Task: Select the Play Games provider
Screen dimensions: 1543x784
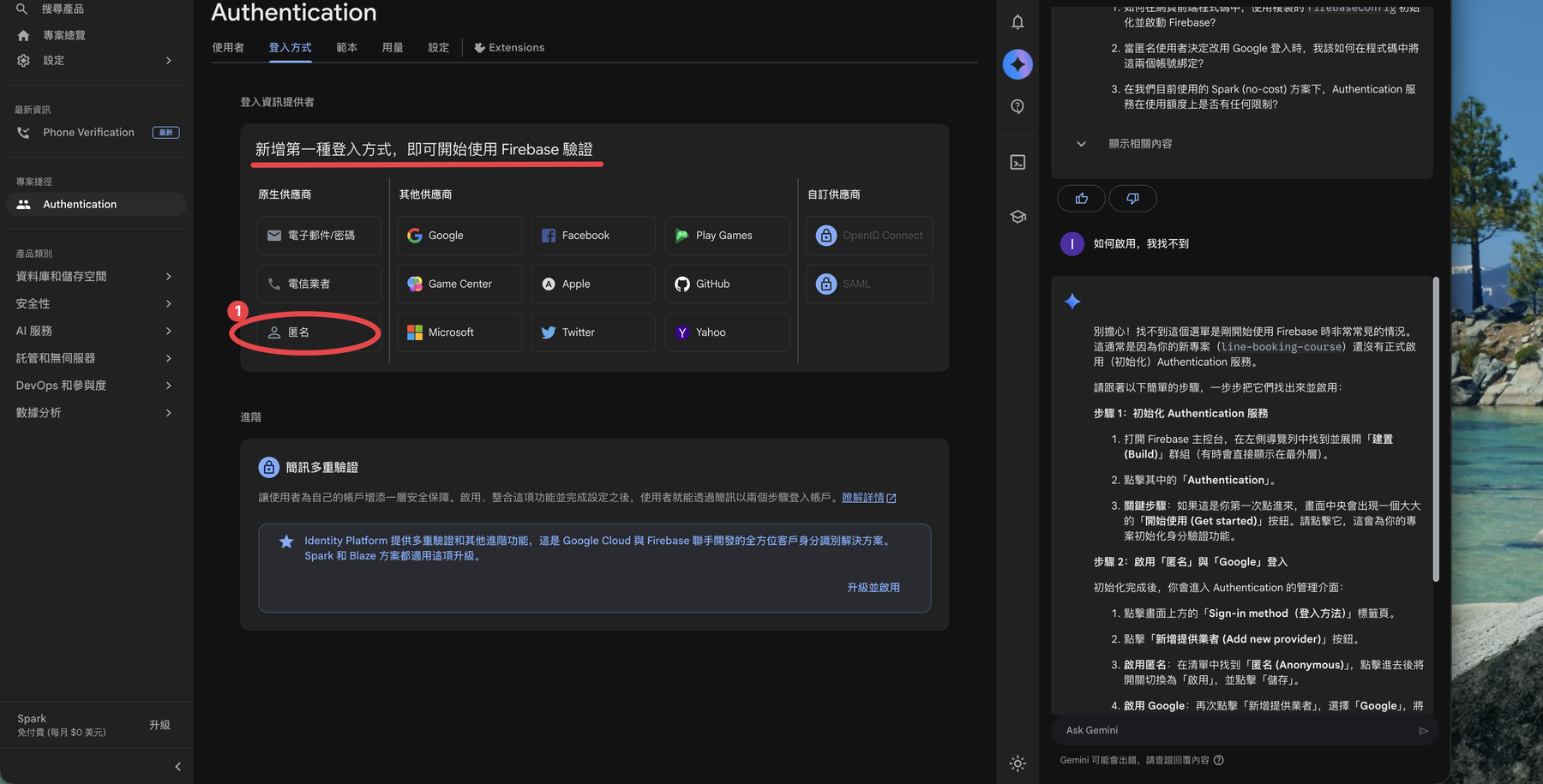Action: (727, 236)
